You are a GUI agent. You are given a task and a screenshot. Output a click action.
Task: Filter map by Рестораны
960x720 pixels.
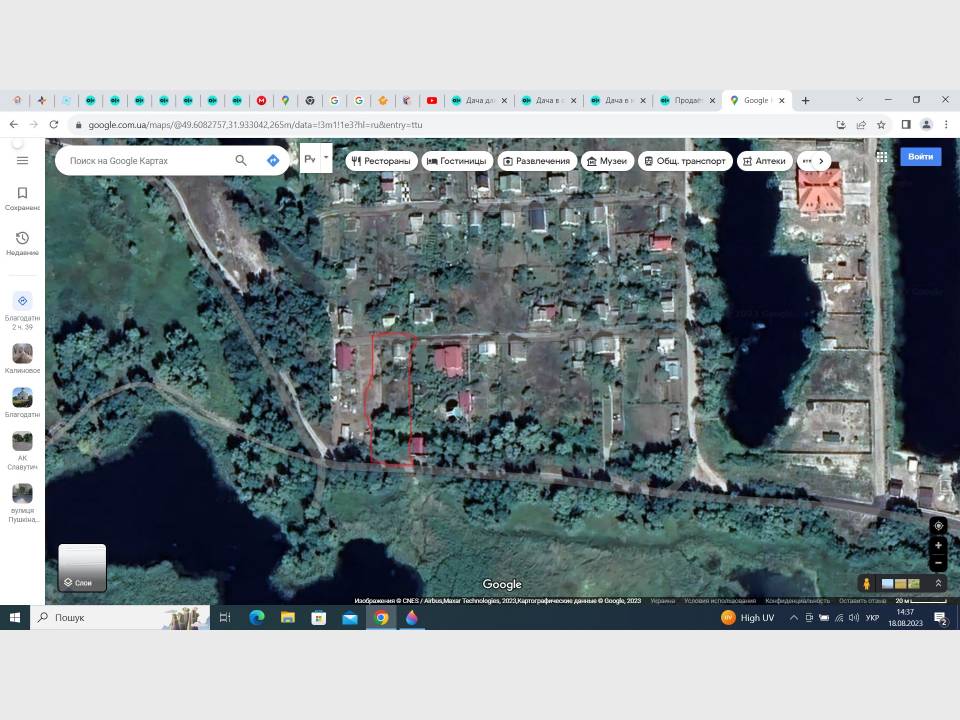381,161
